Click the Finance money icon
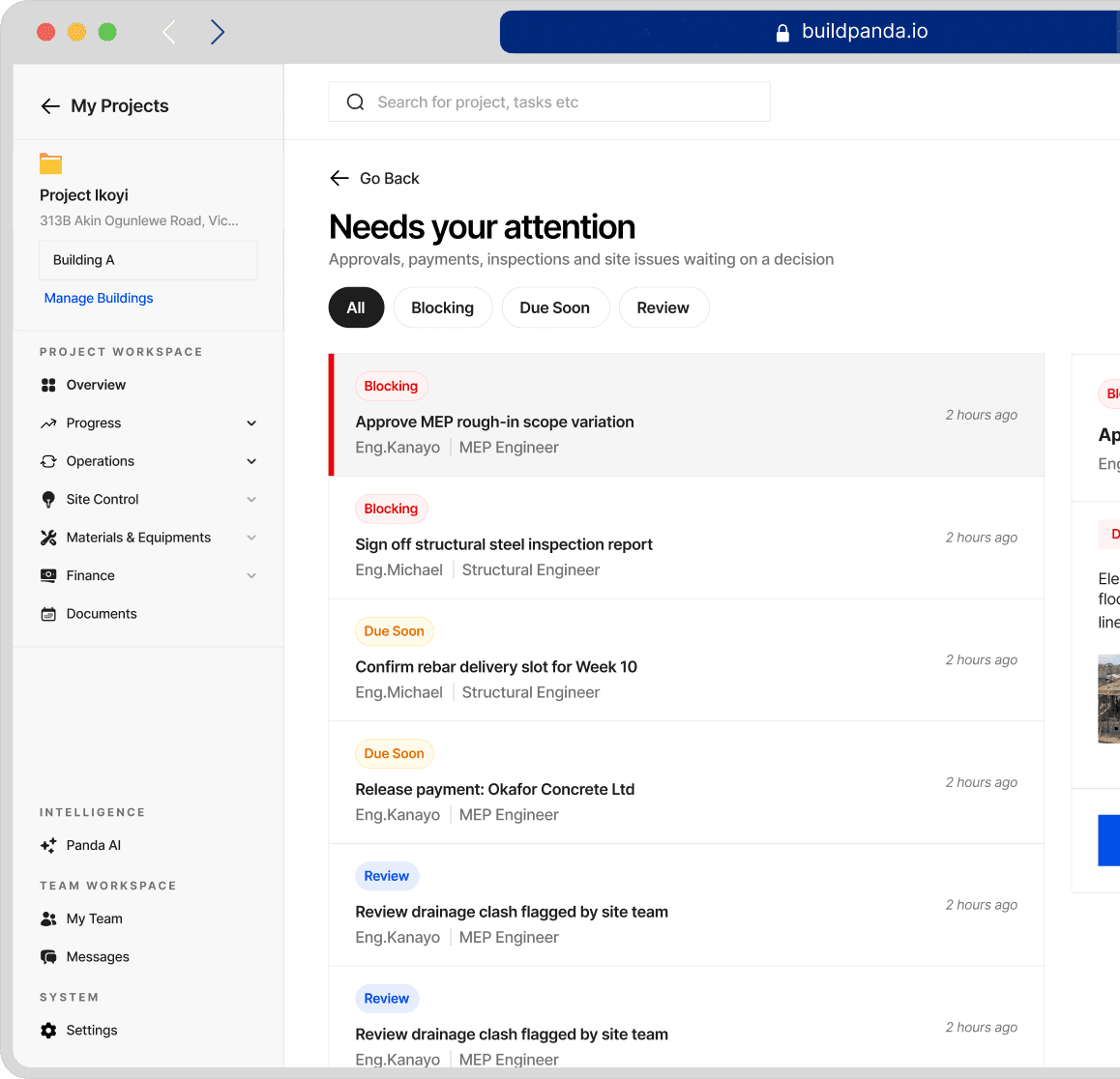The image size is (1120, 1079). [x=48, y=575]
